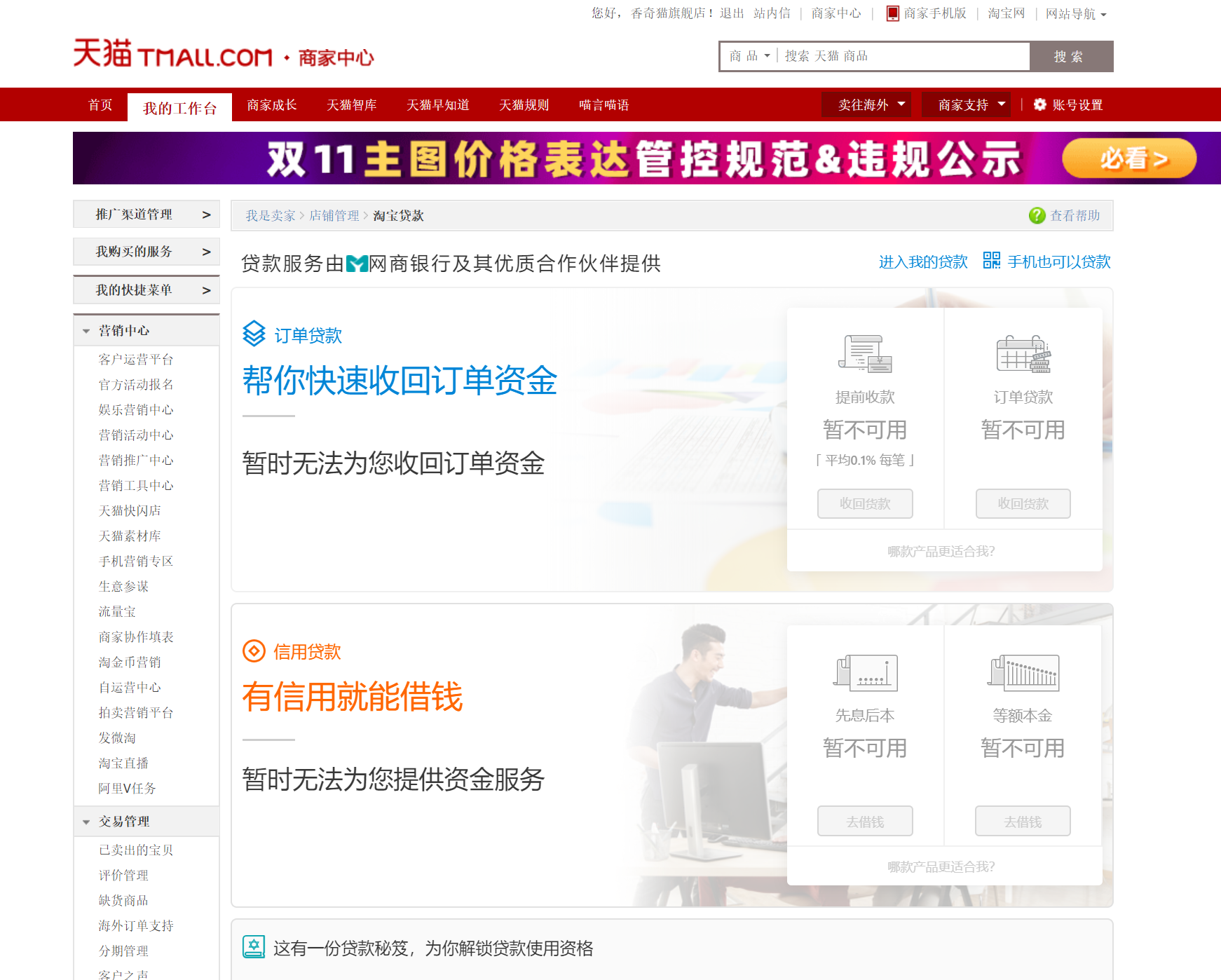Screen dimensions: 1221x980
Task: Click the Tmall logo
Action: point(173,53)
